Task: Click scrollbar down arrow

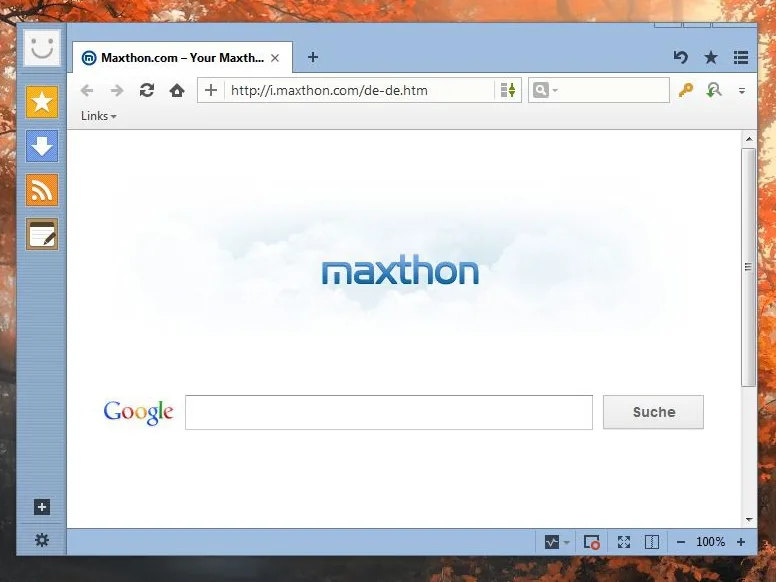Action: click(749, 520)
